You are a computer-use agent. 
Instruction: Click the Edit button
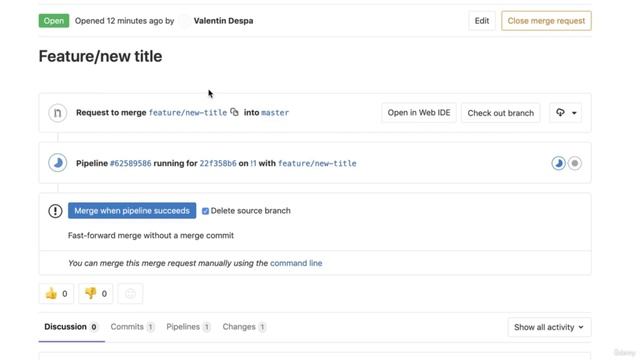pyautogui.click(x=482, y=21)
